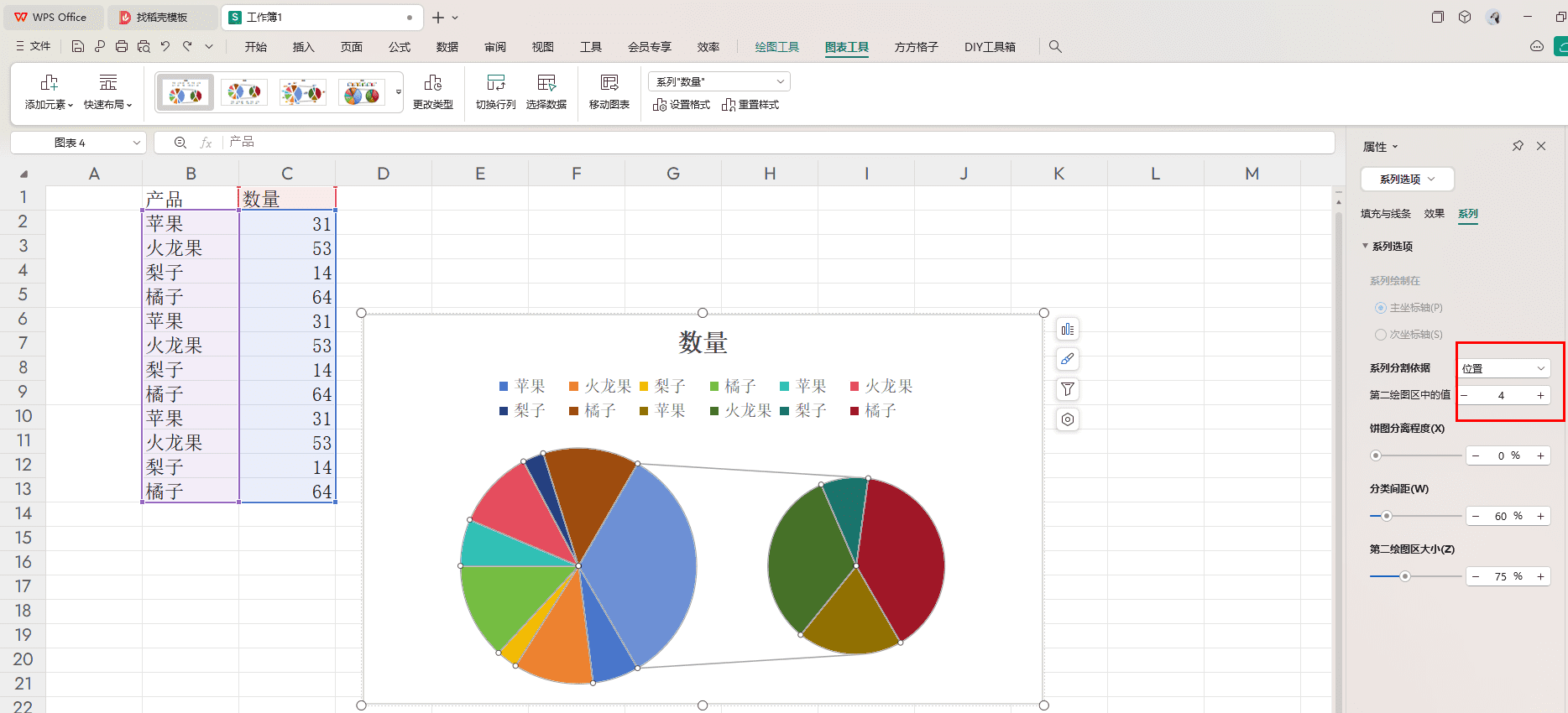Image resolution: width=1568 pixels, height=713 pixels.
Task: Increase 第二绘图区中的值 with plus
Action: (1540, 395)
